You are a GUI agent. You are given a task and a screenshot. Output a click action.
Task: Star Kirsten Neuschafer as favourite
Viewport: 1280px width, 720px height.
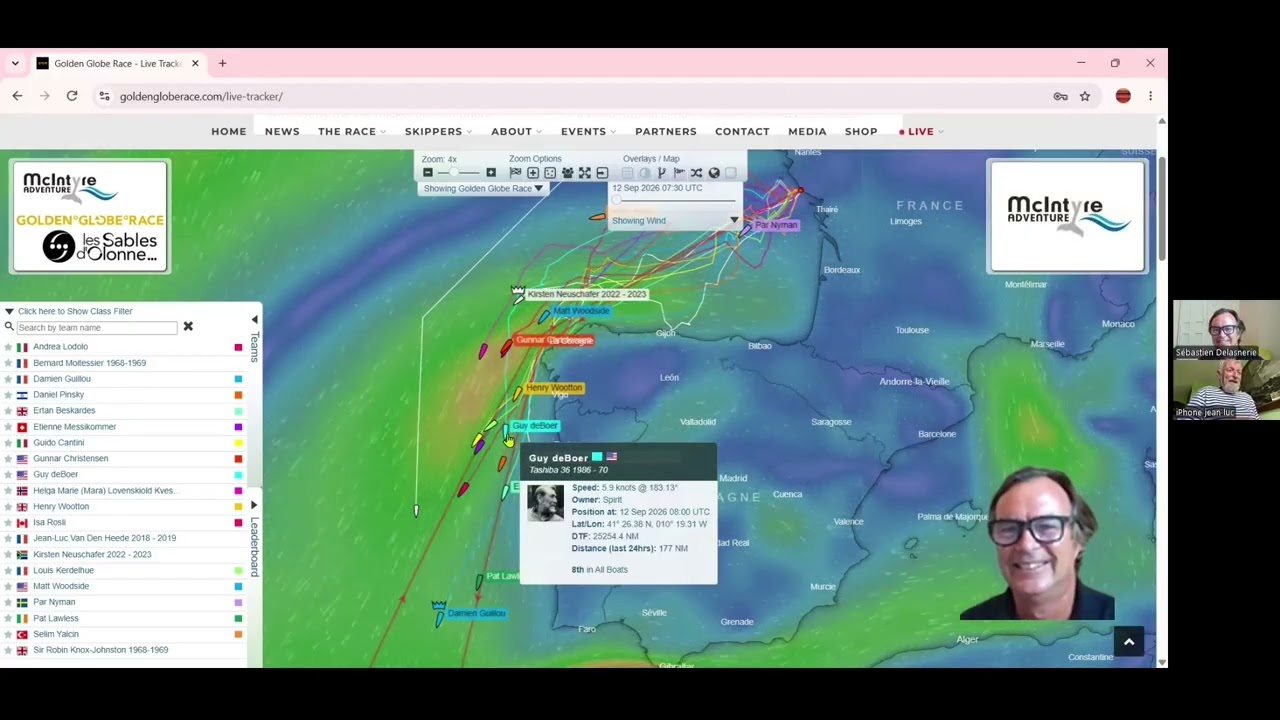tap(8, 554)
